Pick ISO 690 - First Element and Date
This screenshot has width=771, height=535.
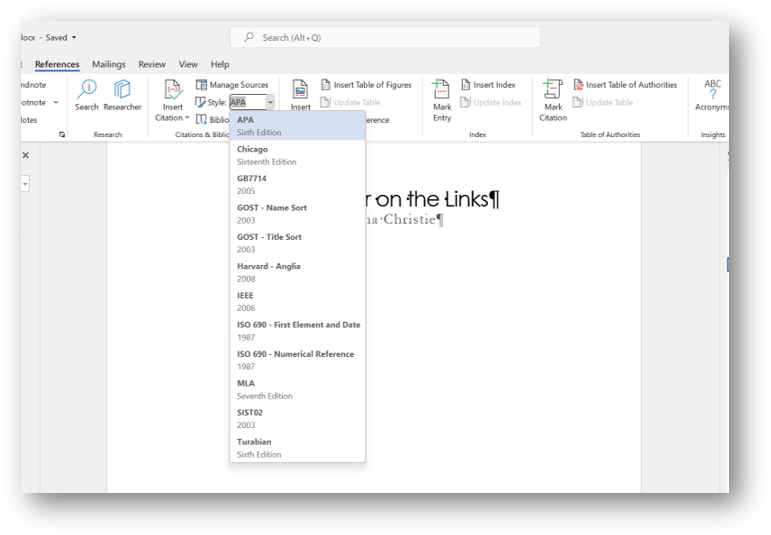(297, 331)
